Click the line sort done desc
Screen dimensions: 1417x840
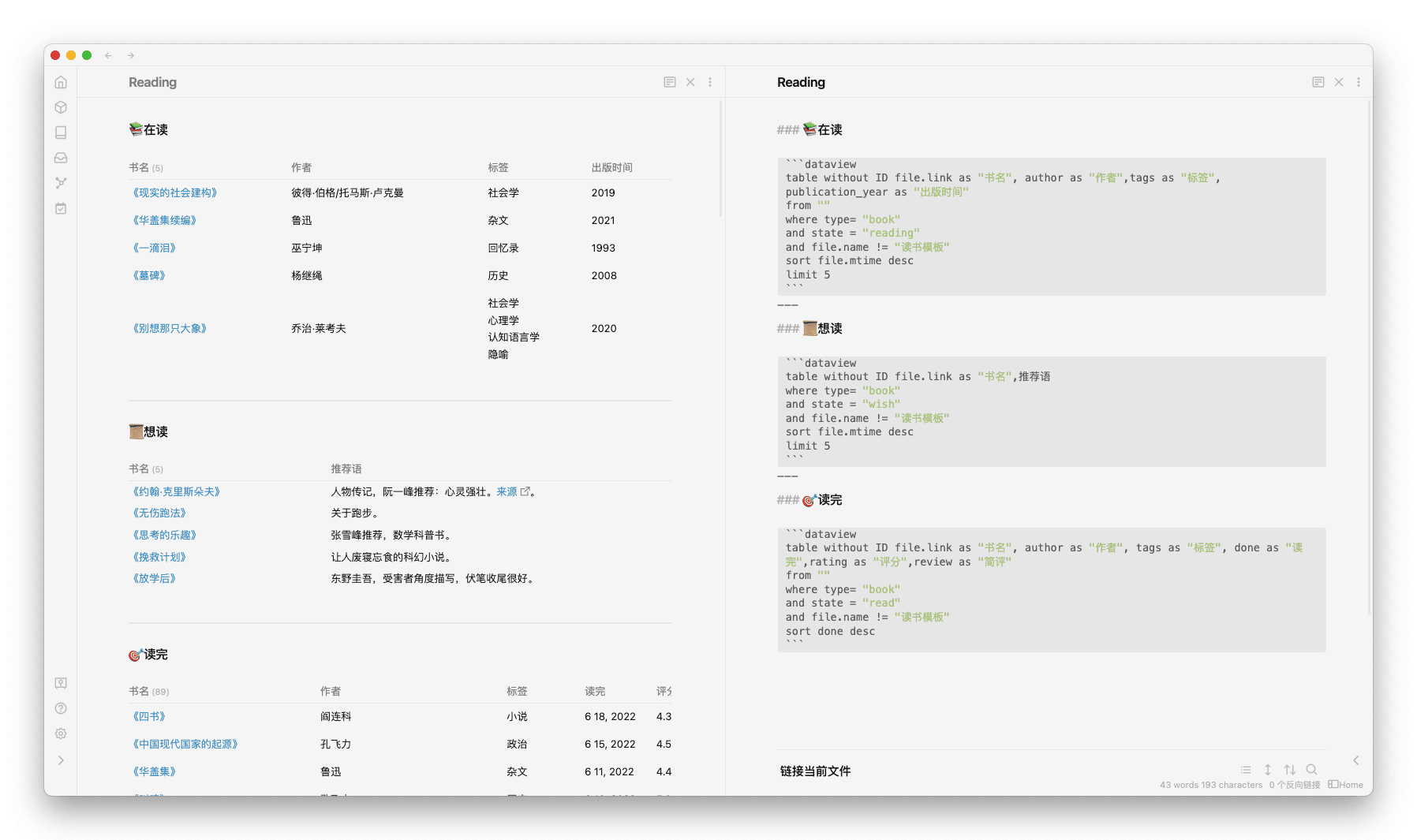[830, 631]
